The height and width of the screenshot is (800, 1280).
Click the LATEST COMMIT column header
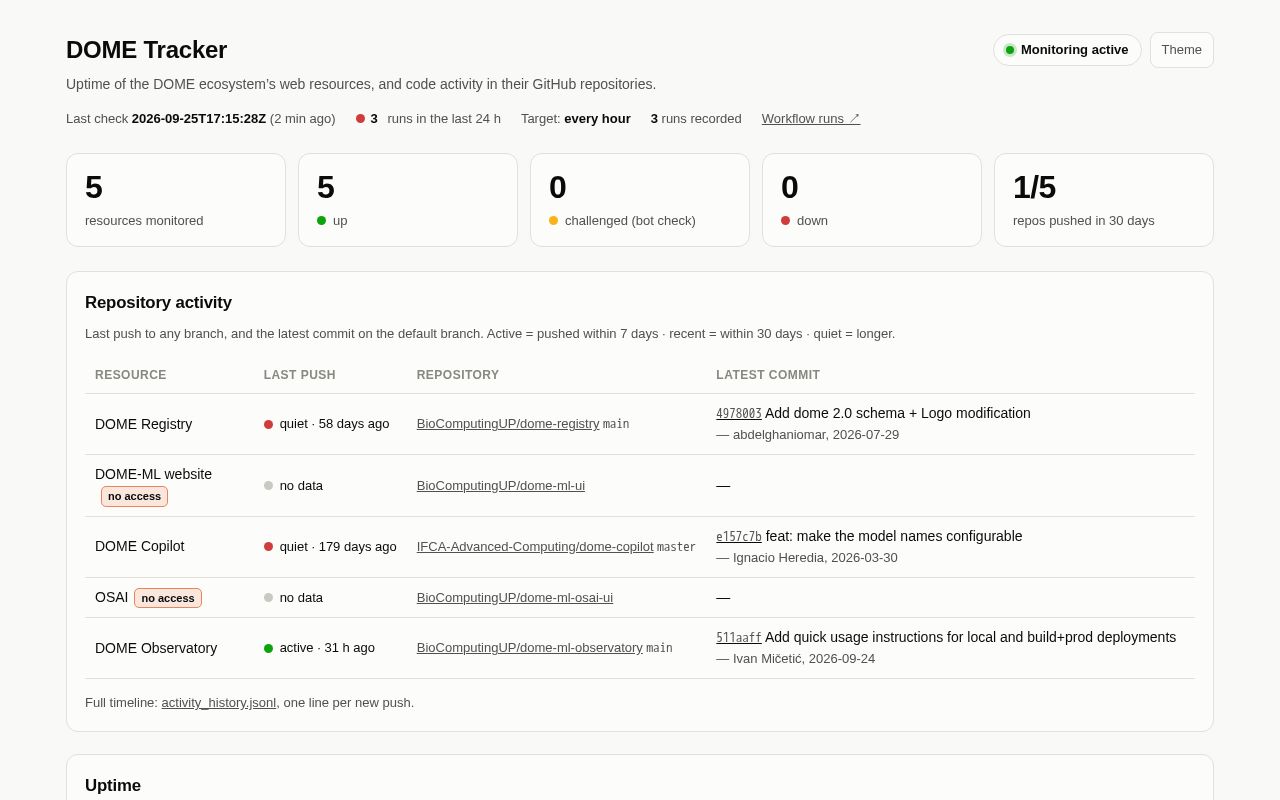tap(768, 375)
